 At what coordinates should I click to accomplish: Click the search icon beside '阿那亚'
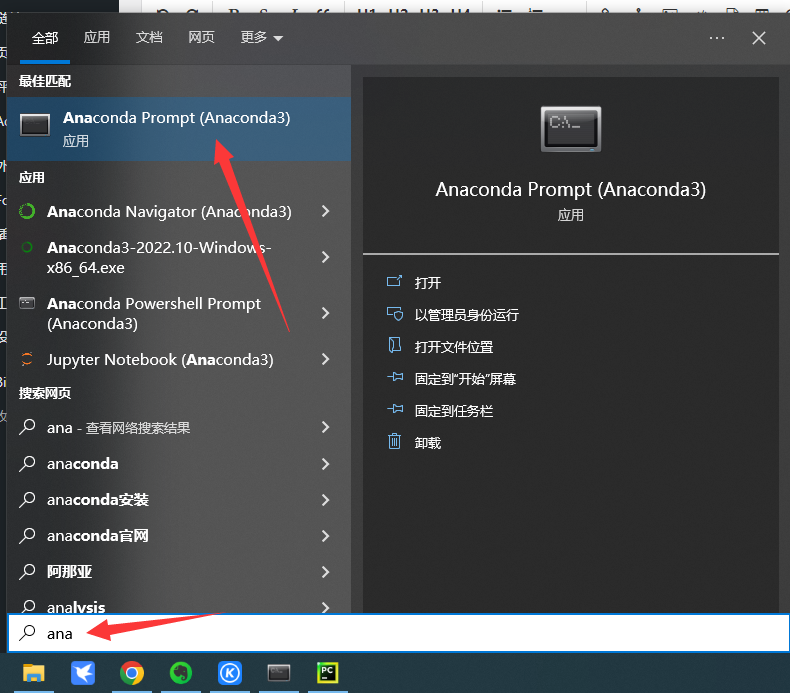point(27,572)
